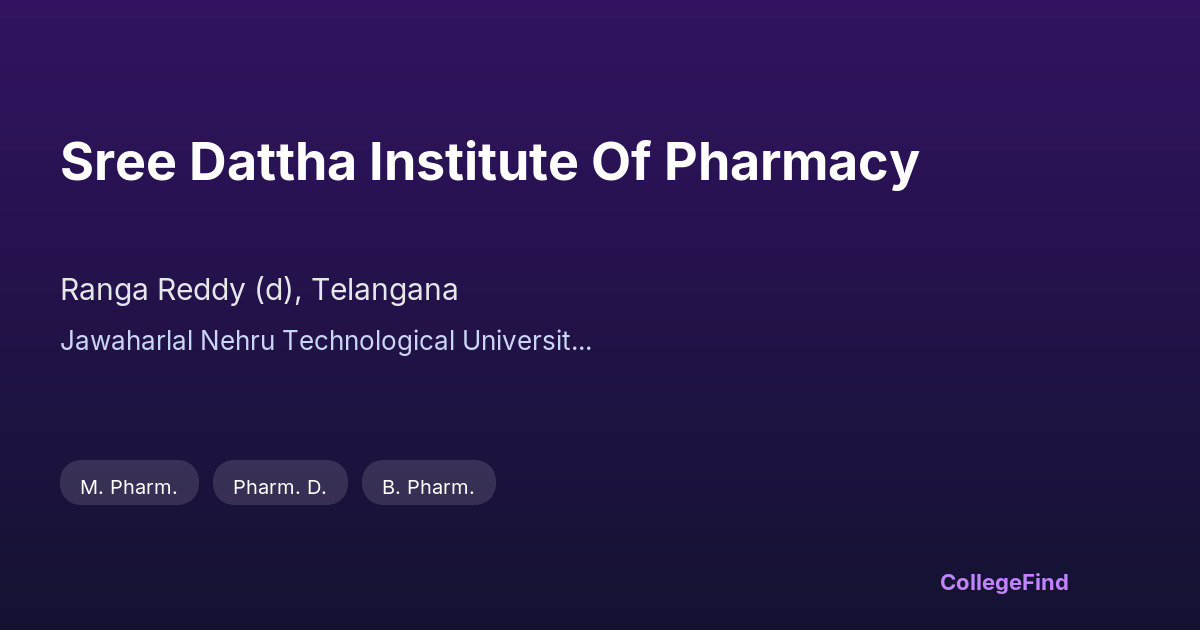Open the Jawaharlal Nehru Technological University link

click(x=325, y=341)
